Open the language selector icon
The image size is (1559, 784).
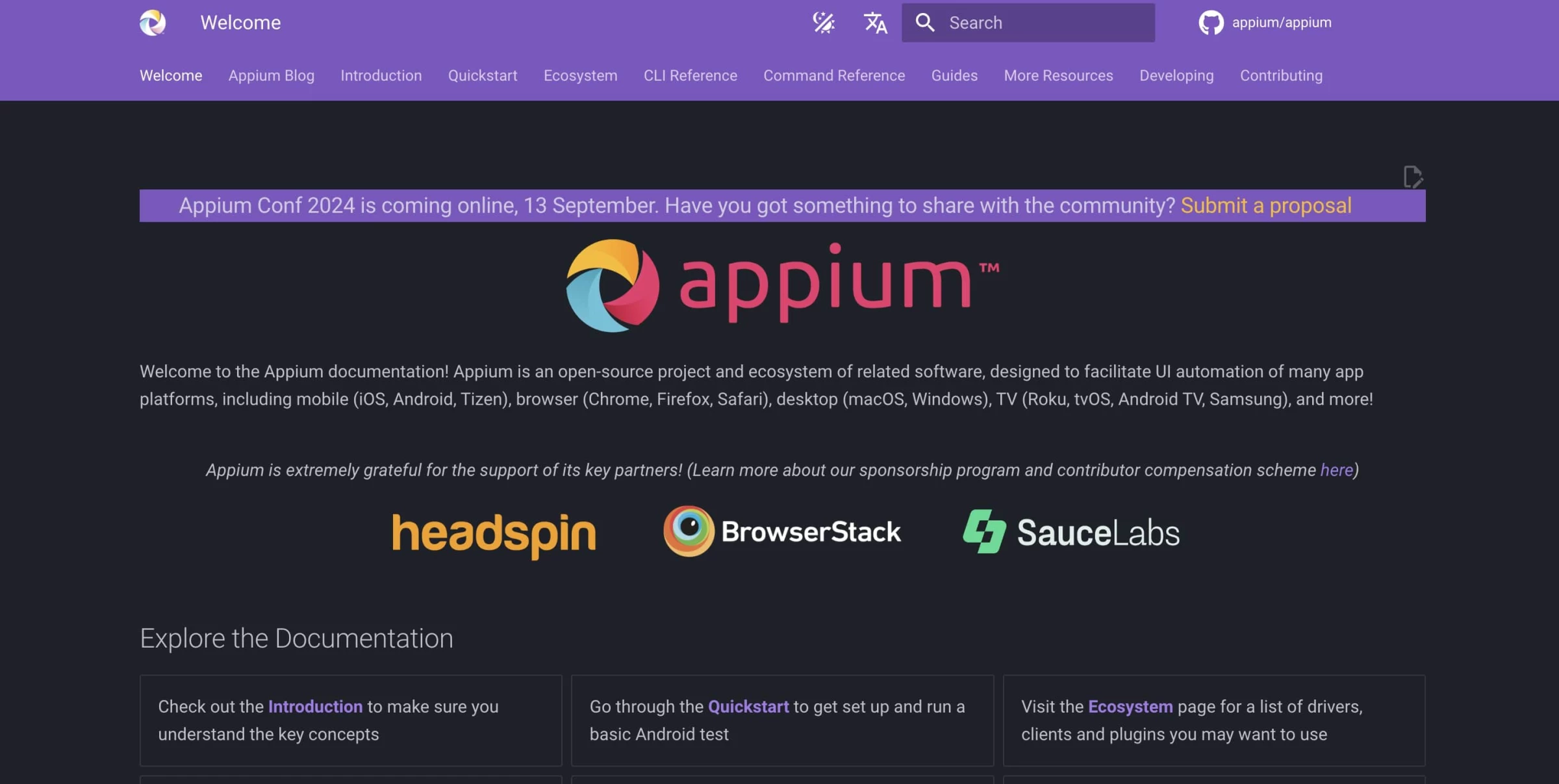click(x=875, y=23)
